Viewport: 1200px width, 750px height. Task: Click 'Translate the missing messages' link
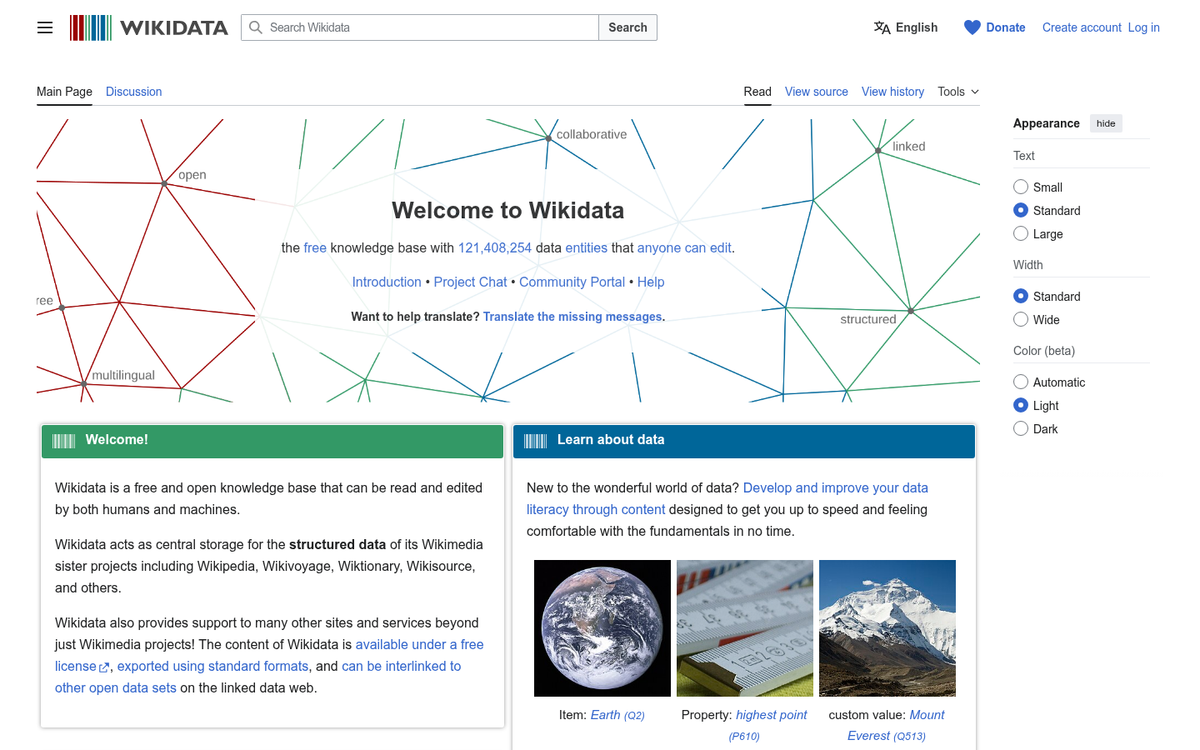point(573,317)
